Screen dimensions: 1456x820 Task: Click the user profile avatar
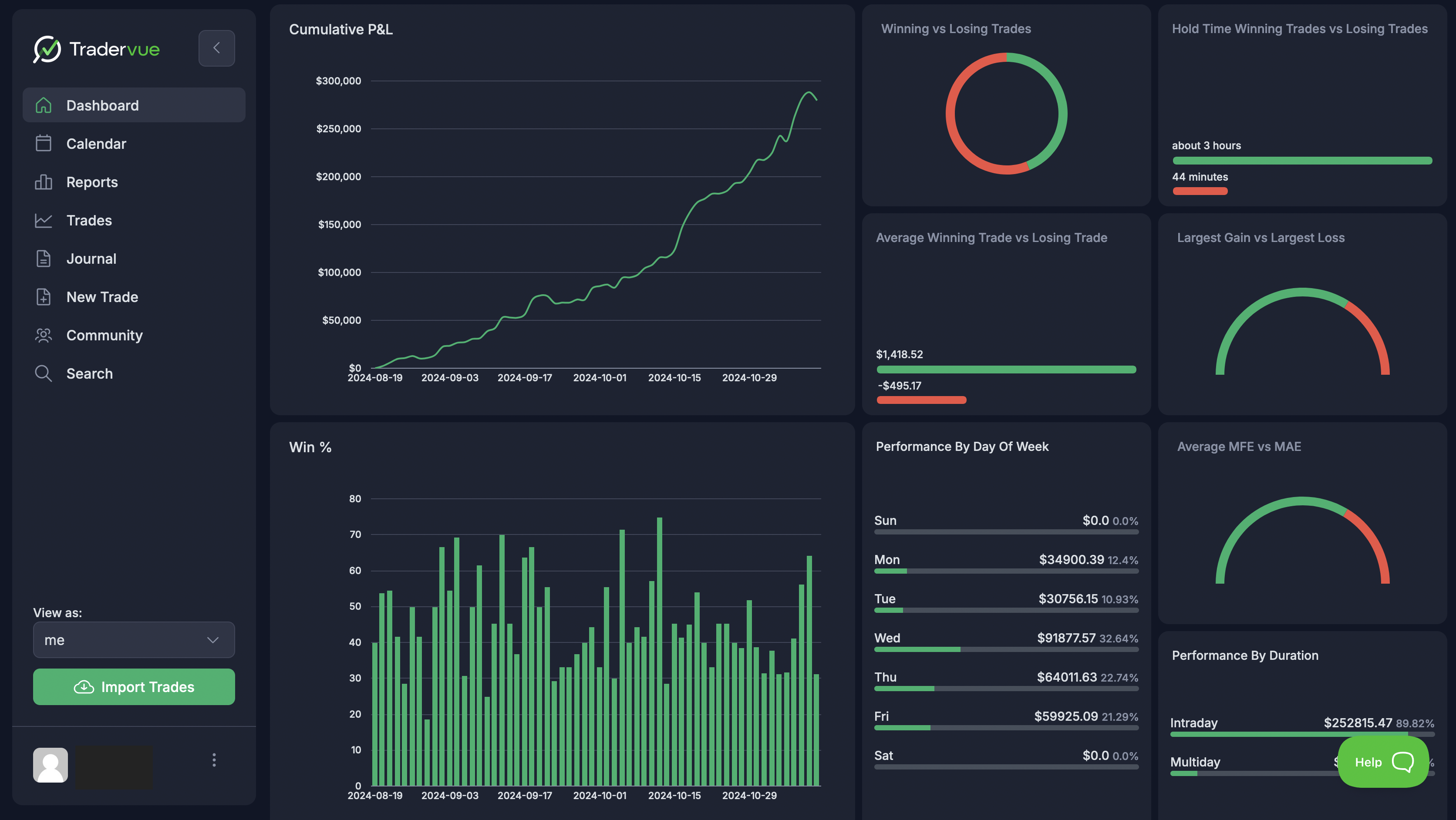(51, 765)
